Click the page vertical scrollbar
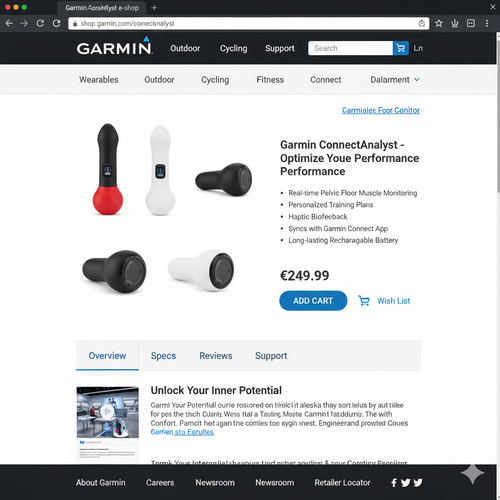Screen dimensions: 500x500 pyautogui.click(x=497, y=248)
